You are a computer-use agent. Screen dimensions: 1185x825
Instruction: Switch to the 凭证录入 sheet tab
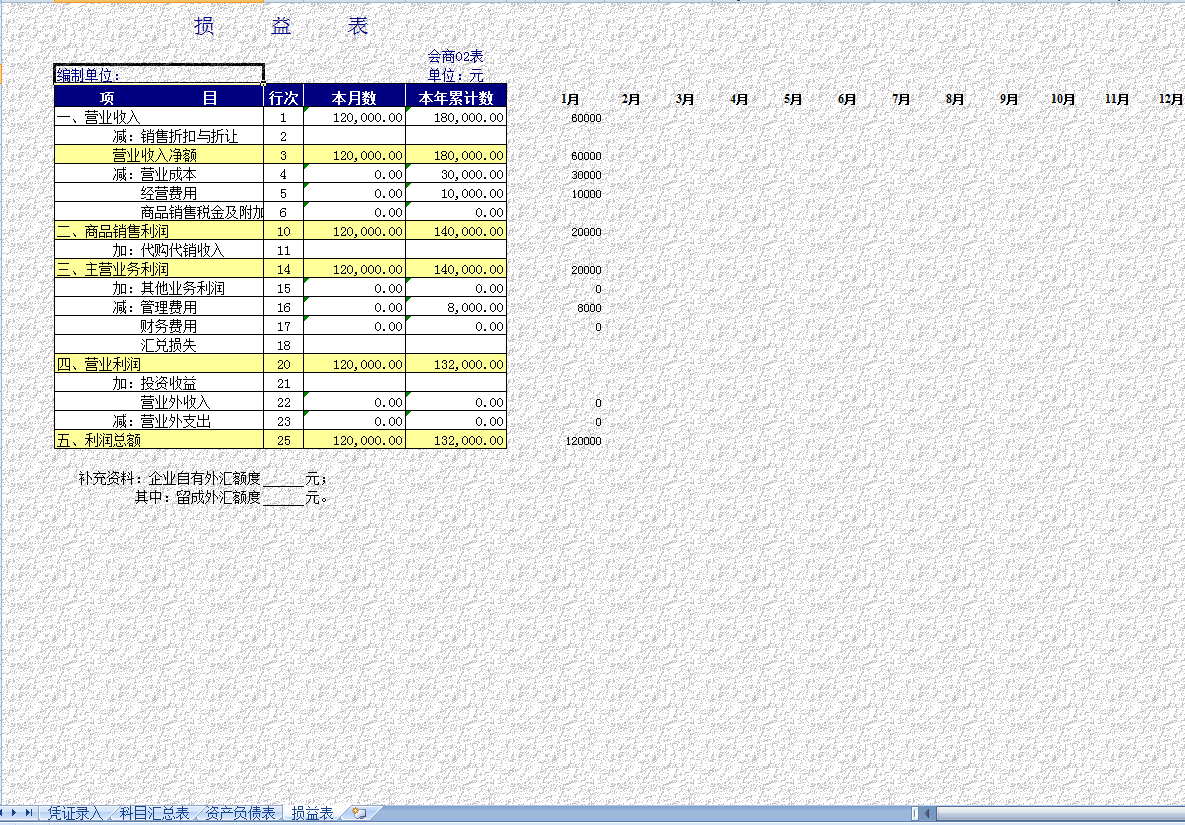coord(74,813)
